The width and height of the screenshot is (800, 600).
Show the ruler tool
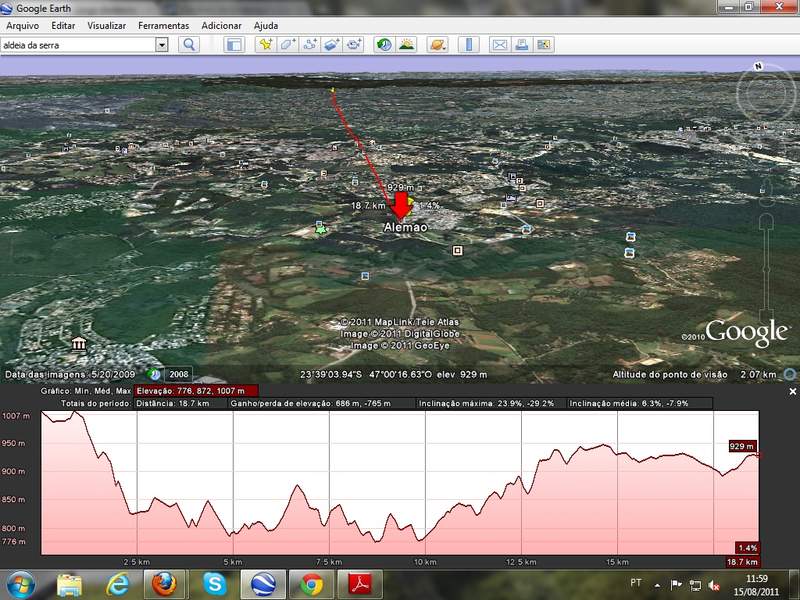coord(468,44)
